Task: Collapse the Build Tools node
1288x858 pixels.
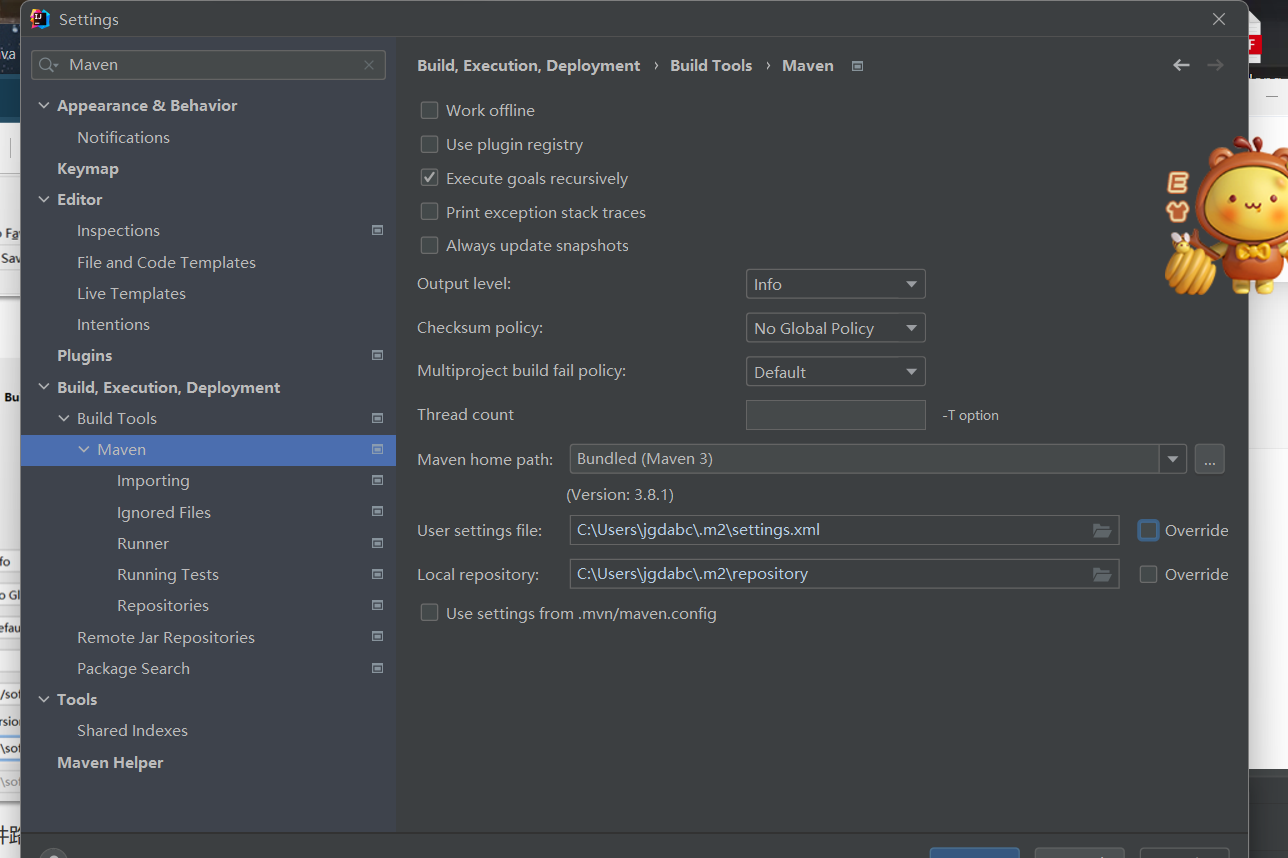Action: click(64, 418)
